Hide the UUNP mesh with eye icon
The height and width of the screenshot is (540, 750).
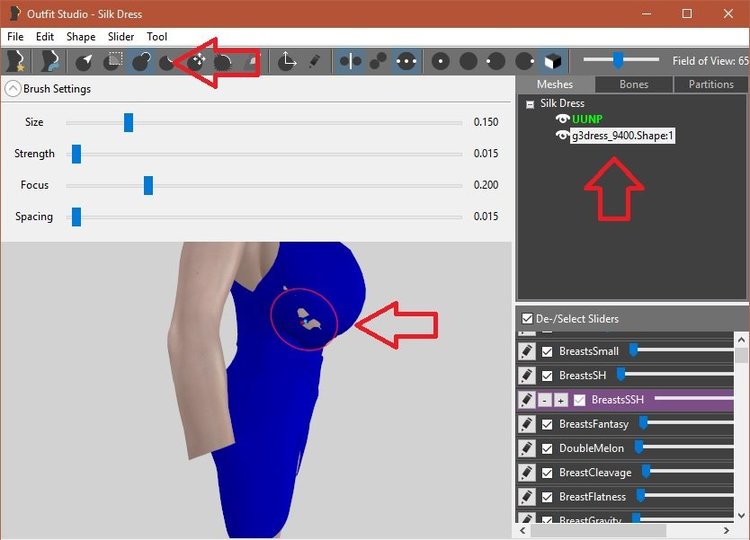[562, 119]
